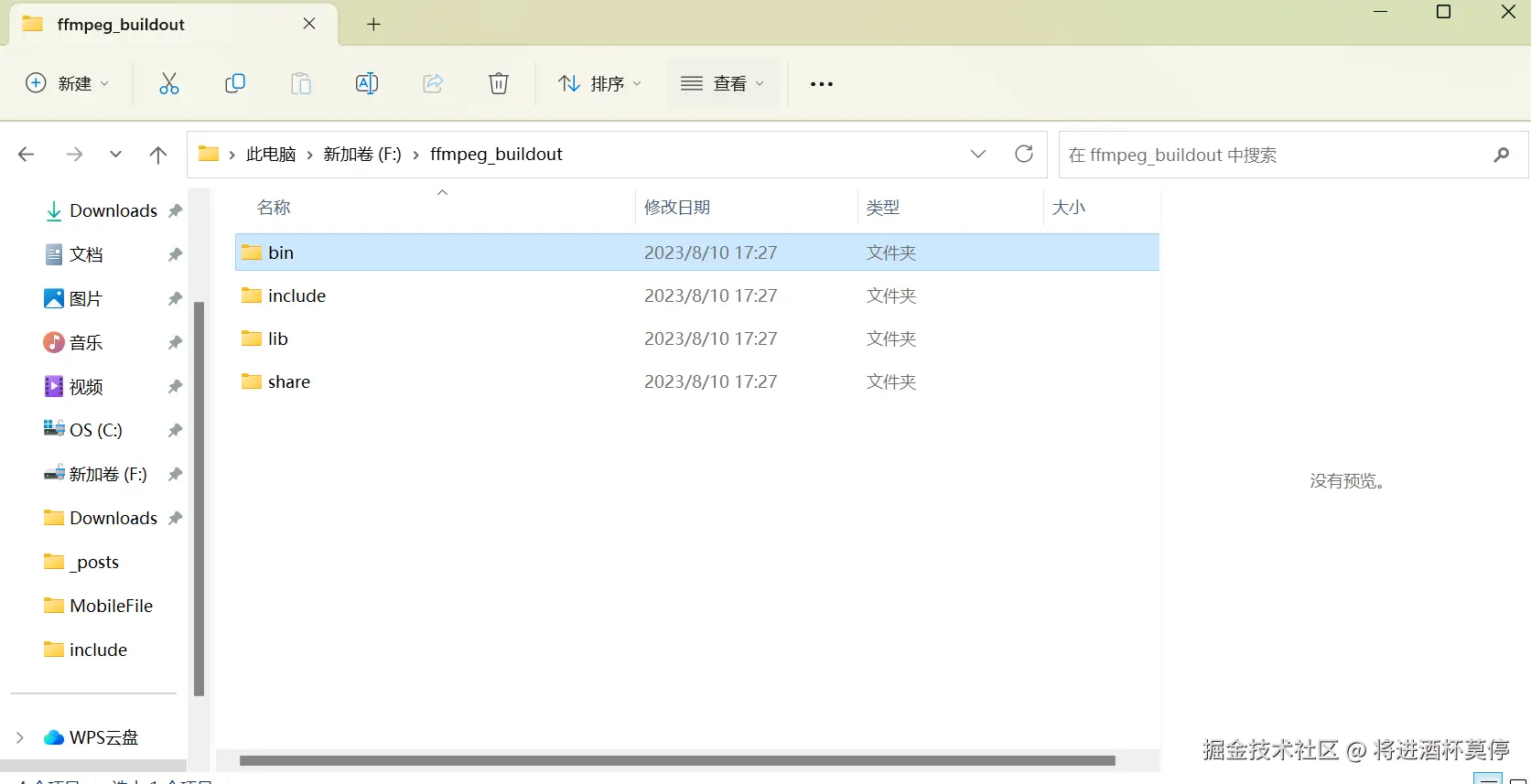Click the pin icon beside 新加卷 (F:) in sidebar
This screenshot has width=1531, height=784.
tap(175, 474)
